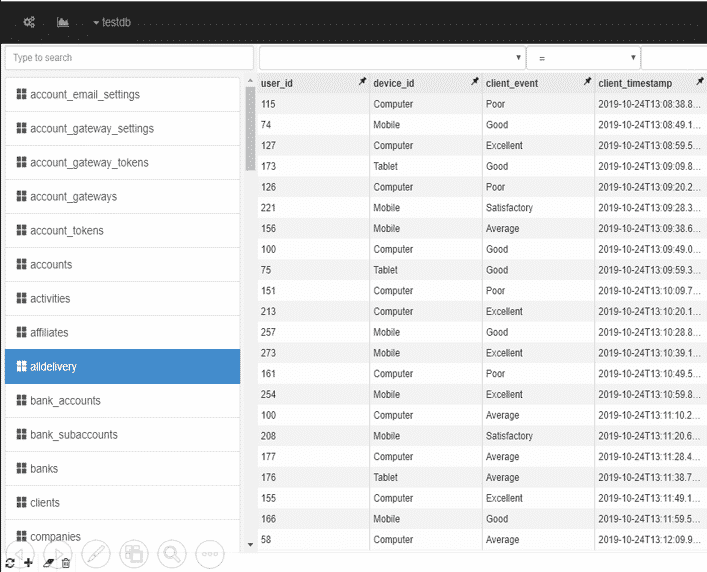Select the highlighted alldelivery table
The image size is (707, 572).
[x=122, y=366]
